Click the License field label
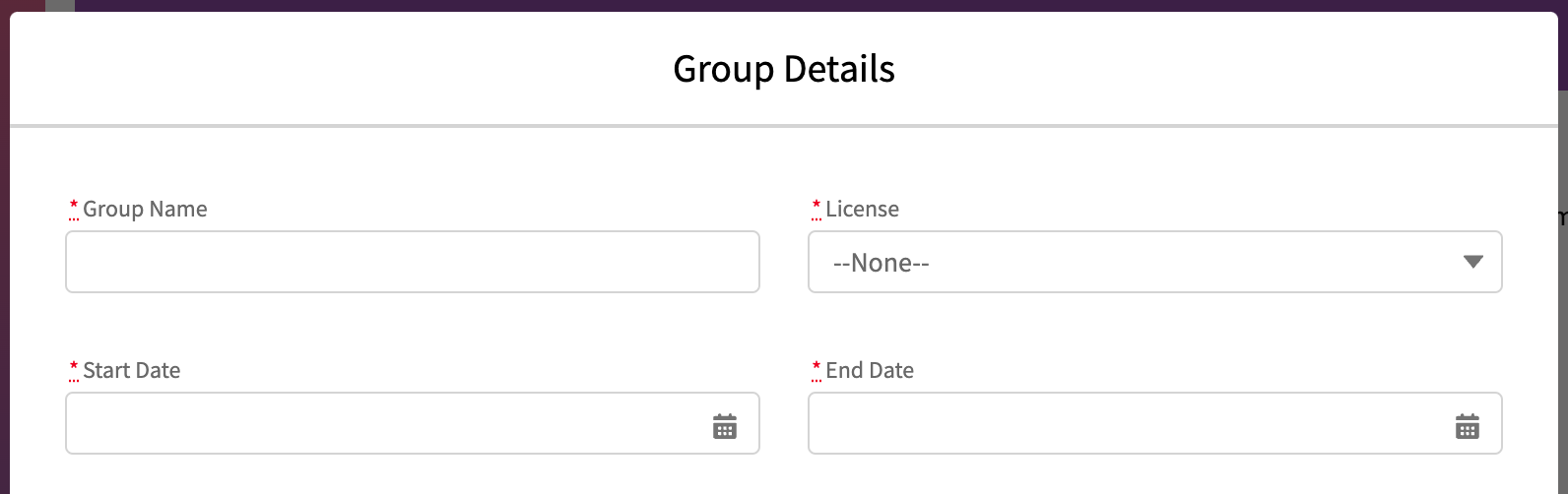This screenshot has width=1568, height=494. (862, 209)
